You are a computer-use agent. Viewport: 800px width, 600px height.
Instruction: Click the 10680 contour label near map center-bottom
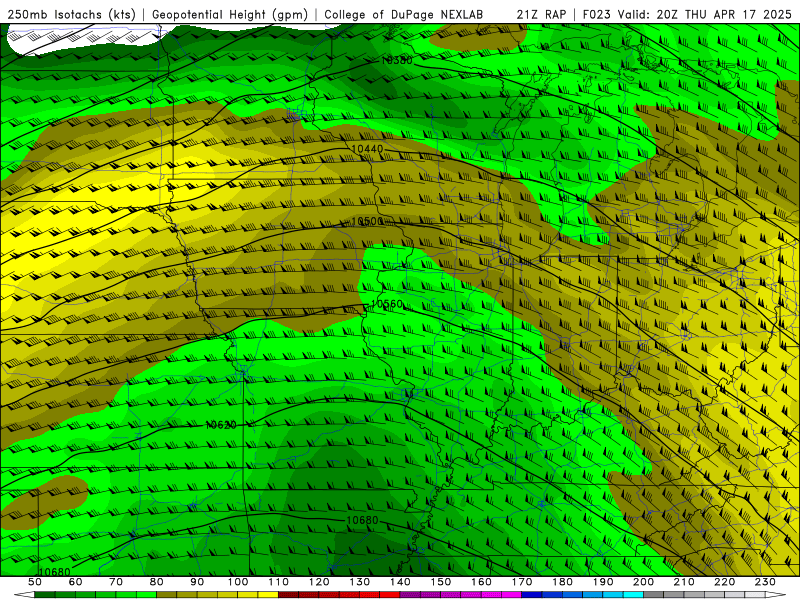pyautogui.click(x=362, y=520)
